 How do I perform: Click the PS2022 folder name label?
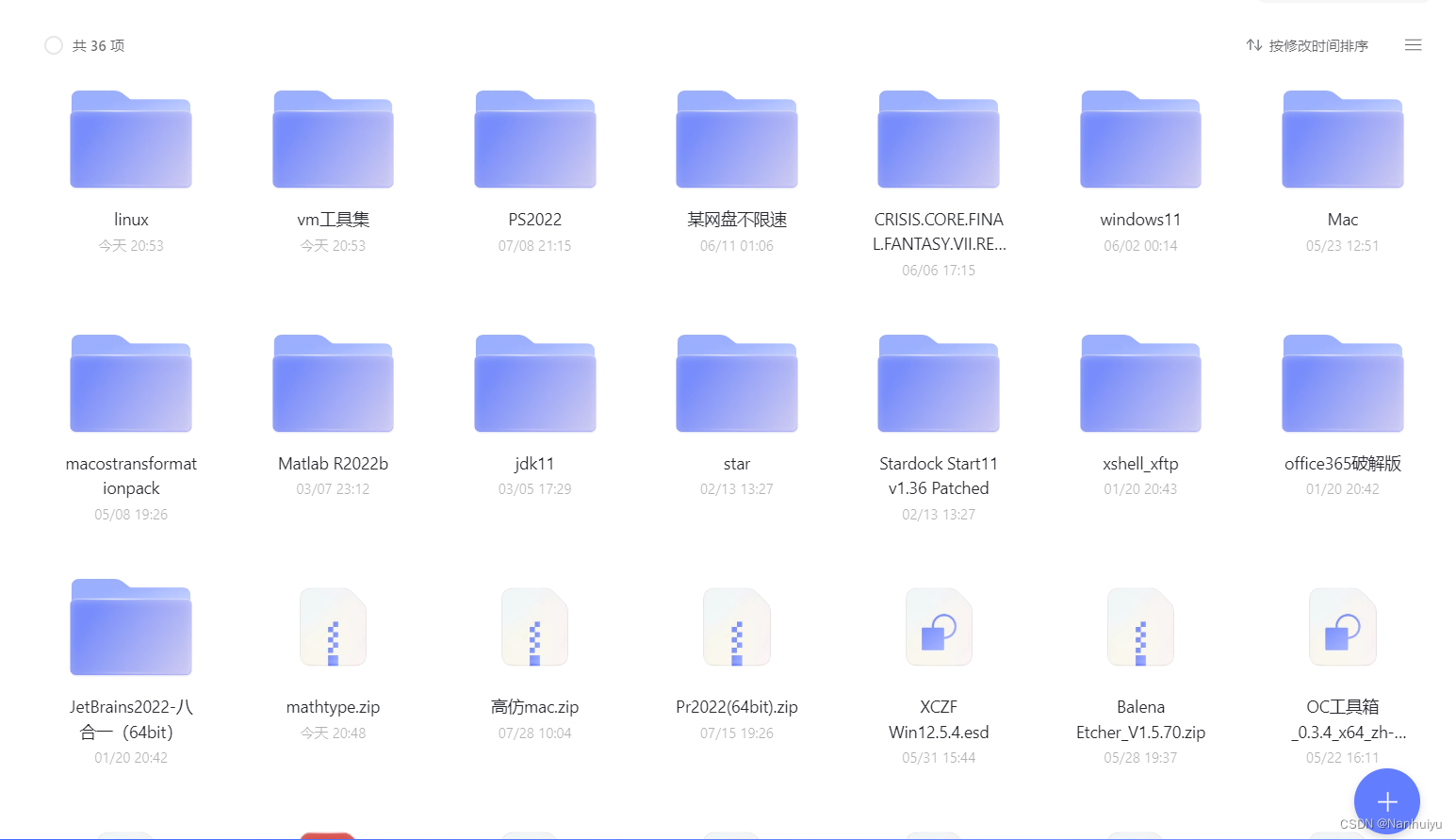tap(535, 220)
